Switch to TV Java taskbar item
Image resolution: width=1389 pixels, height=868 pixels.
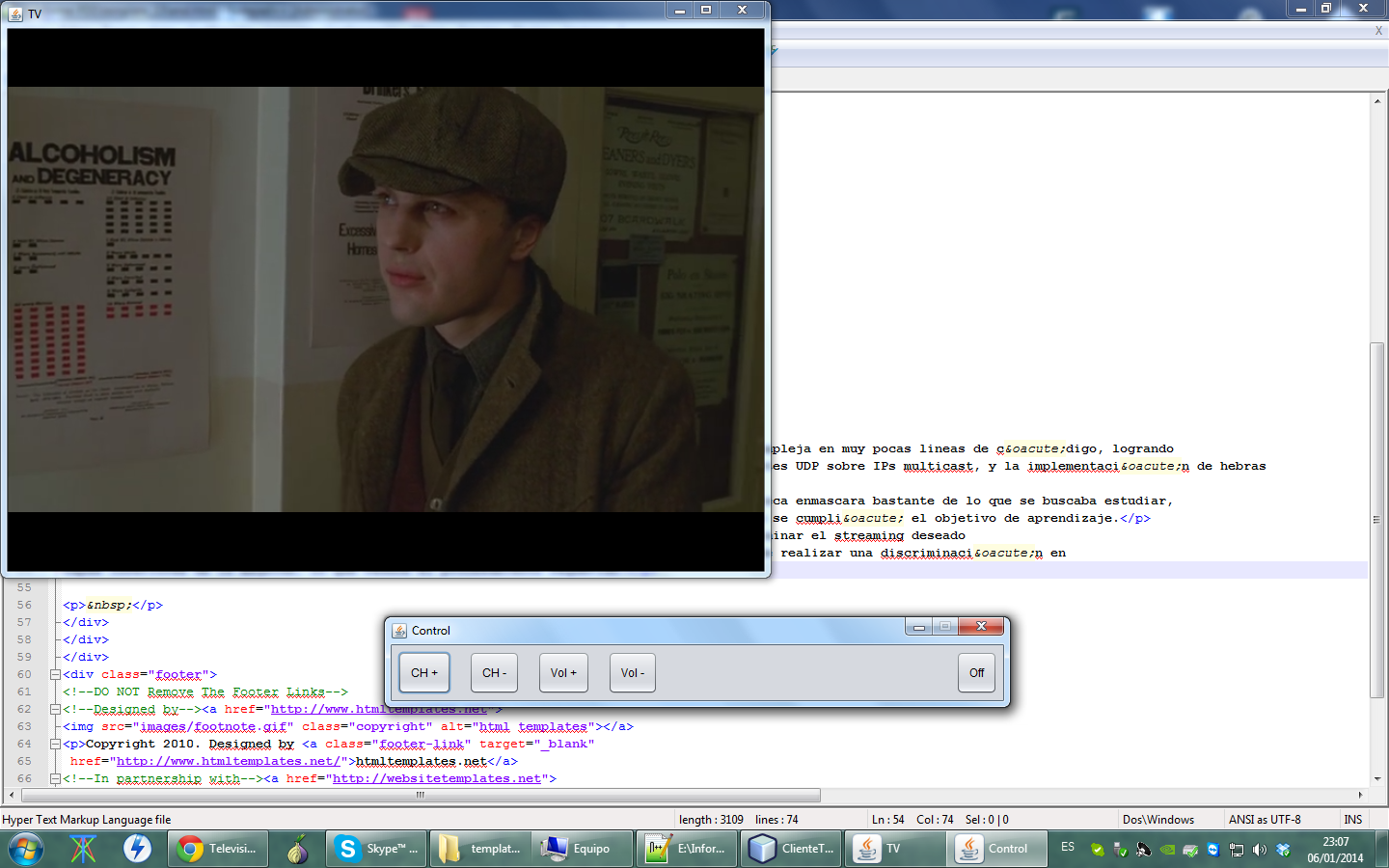click(x=897, y=849)
